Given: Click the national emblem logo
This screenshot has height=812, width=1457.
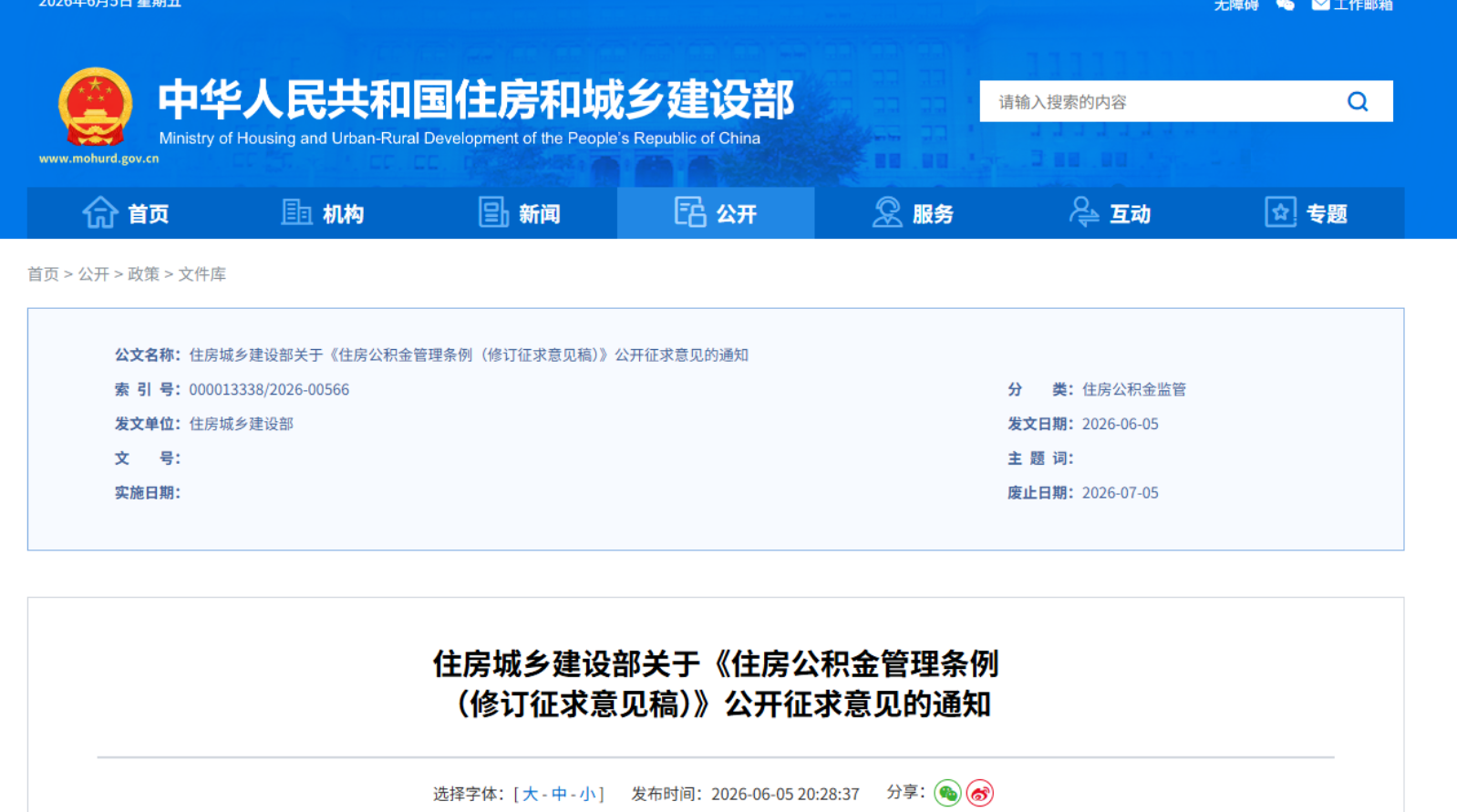Looking at the screenshot, I should pyautogui.click(x=95, y=107).
